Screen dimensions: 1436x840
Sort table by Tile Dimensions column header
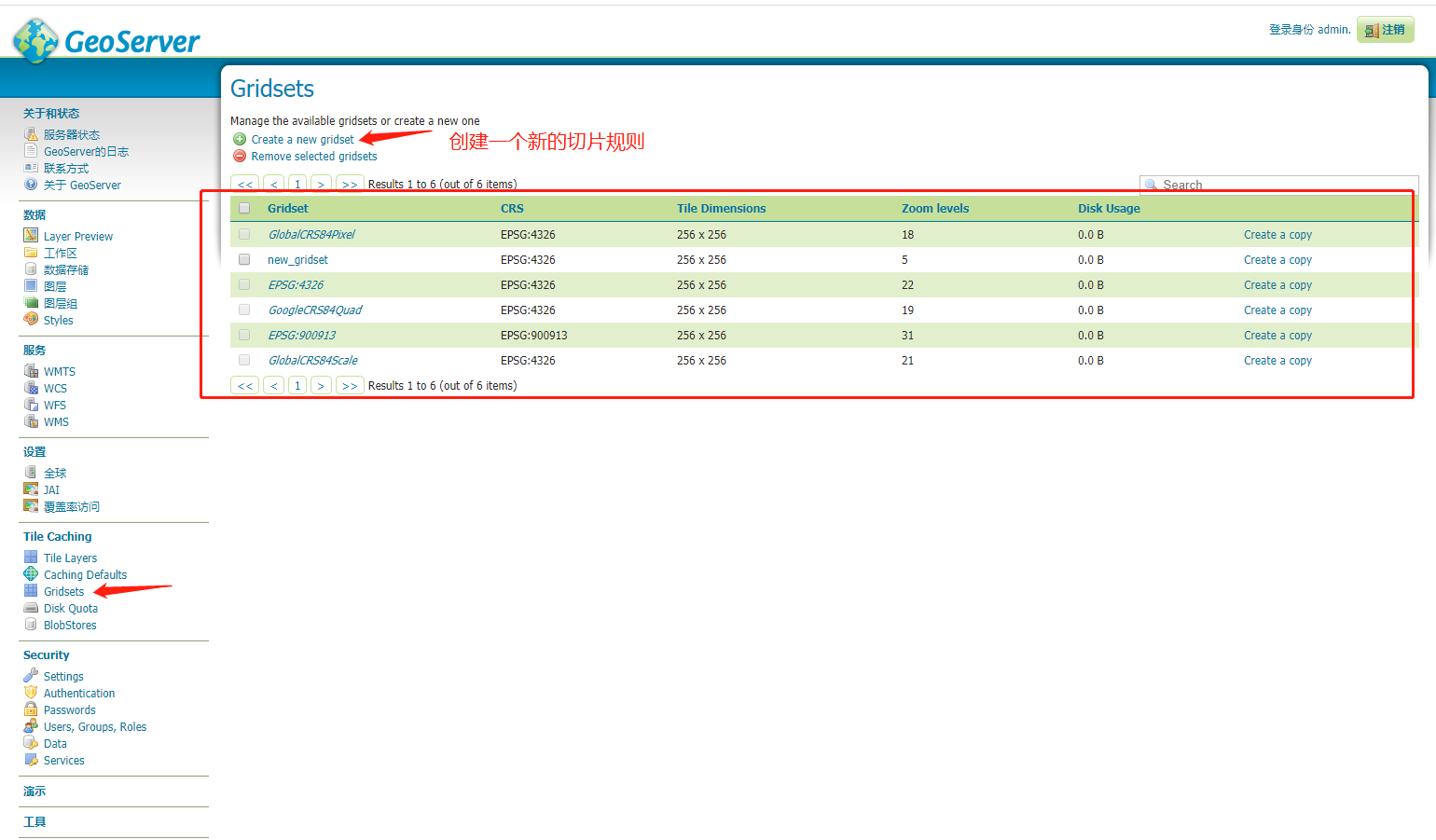(722, 209)
